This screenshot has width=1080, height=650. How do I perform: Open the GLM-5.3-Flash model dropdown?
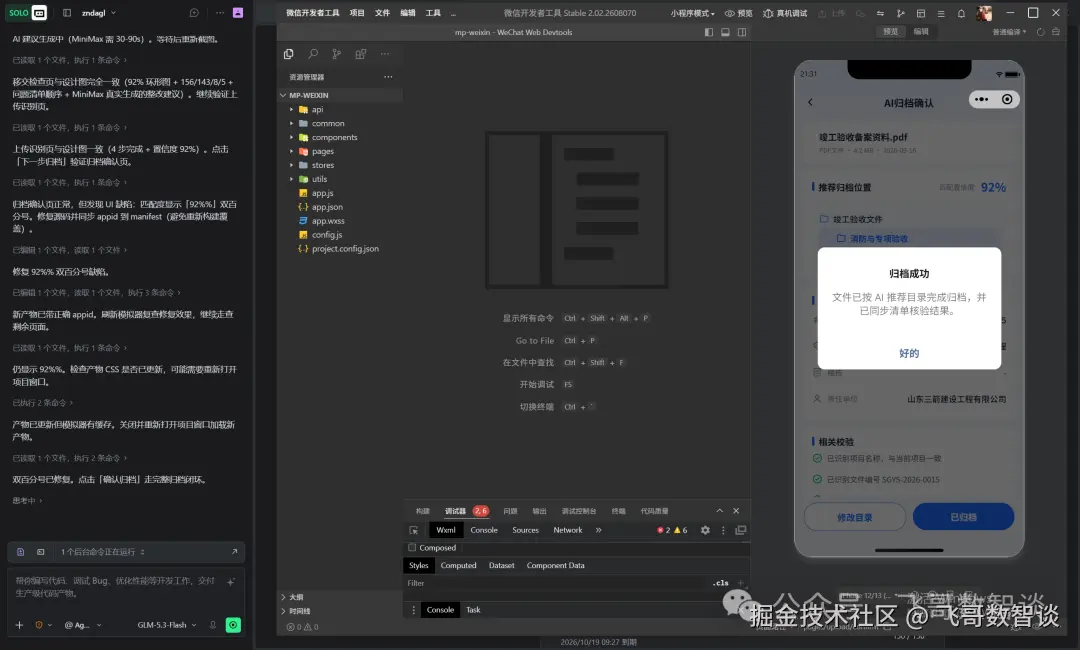(167, 625)
